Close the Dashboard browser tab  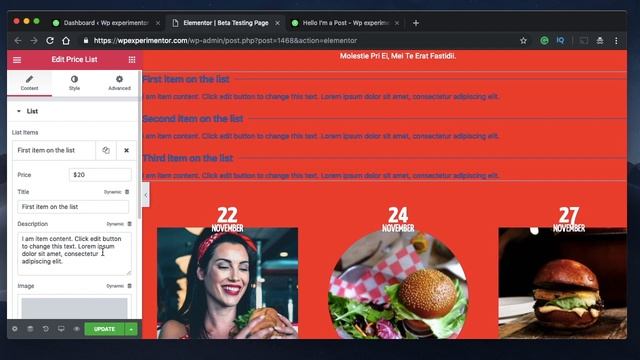[158, 23]
